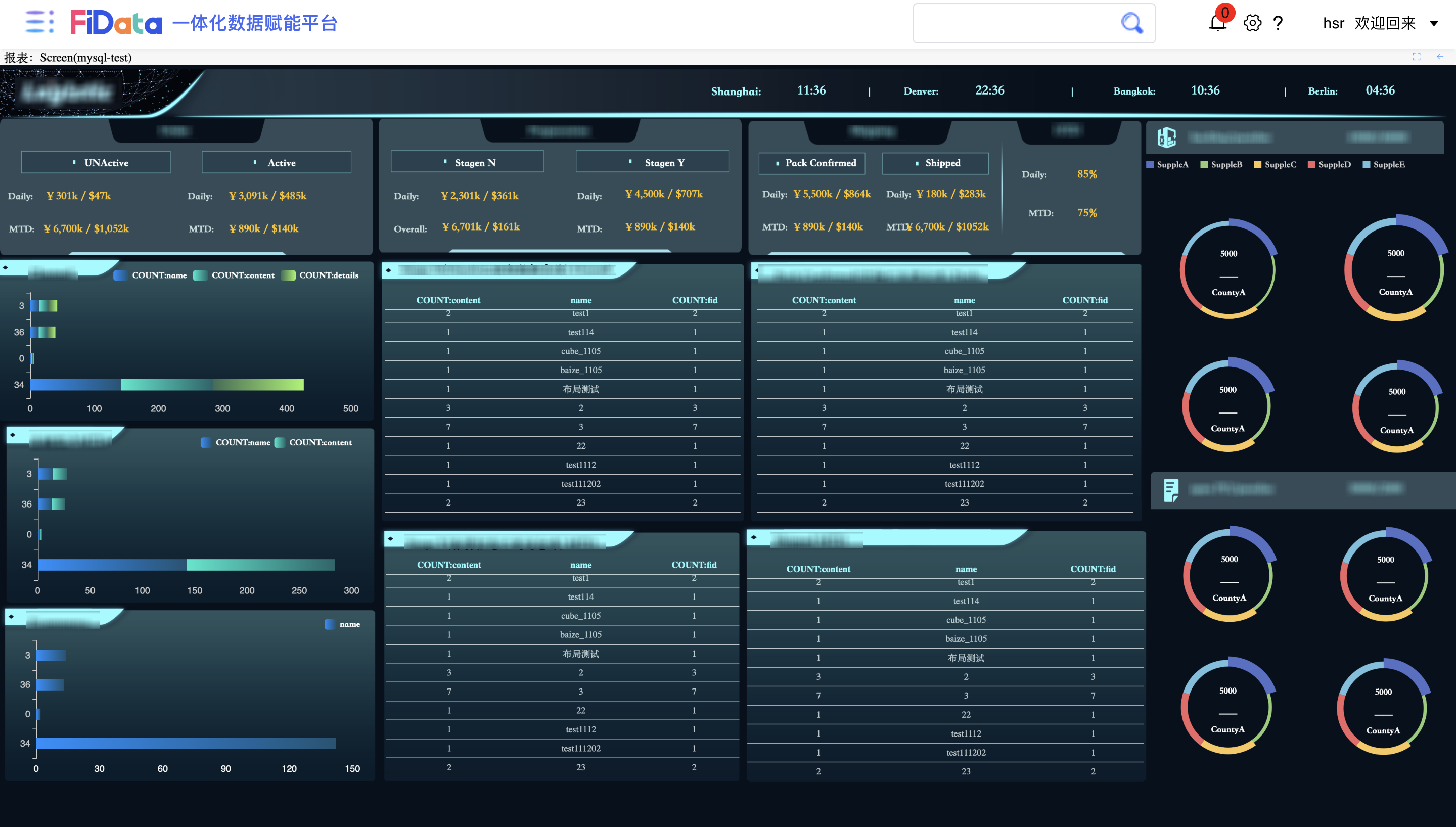Screen dimensions: 1456x827
Task: Open the settings gear icon
Action: pyautogui.click(x=1252, y=23)
